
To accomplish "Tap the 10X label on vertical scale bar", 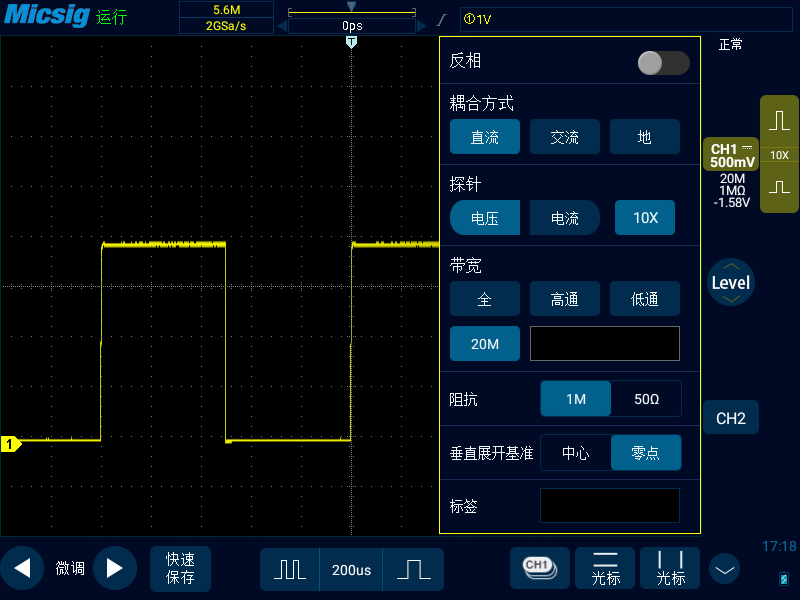I will click(780, 155).
